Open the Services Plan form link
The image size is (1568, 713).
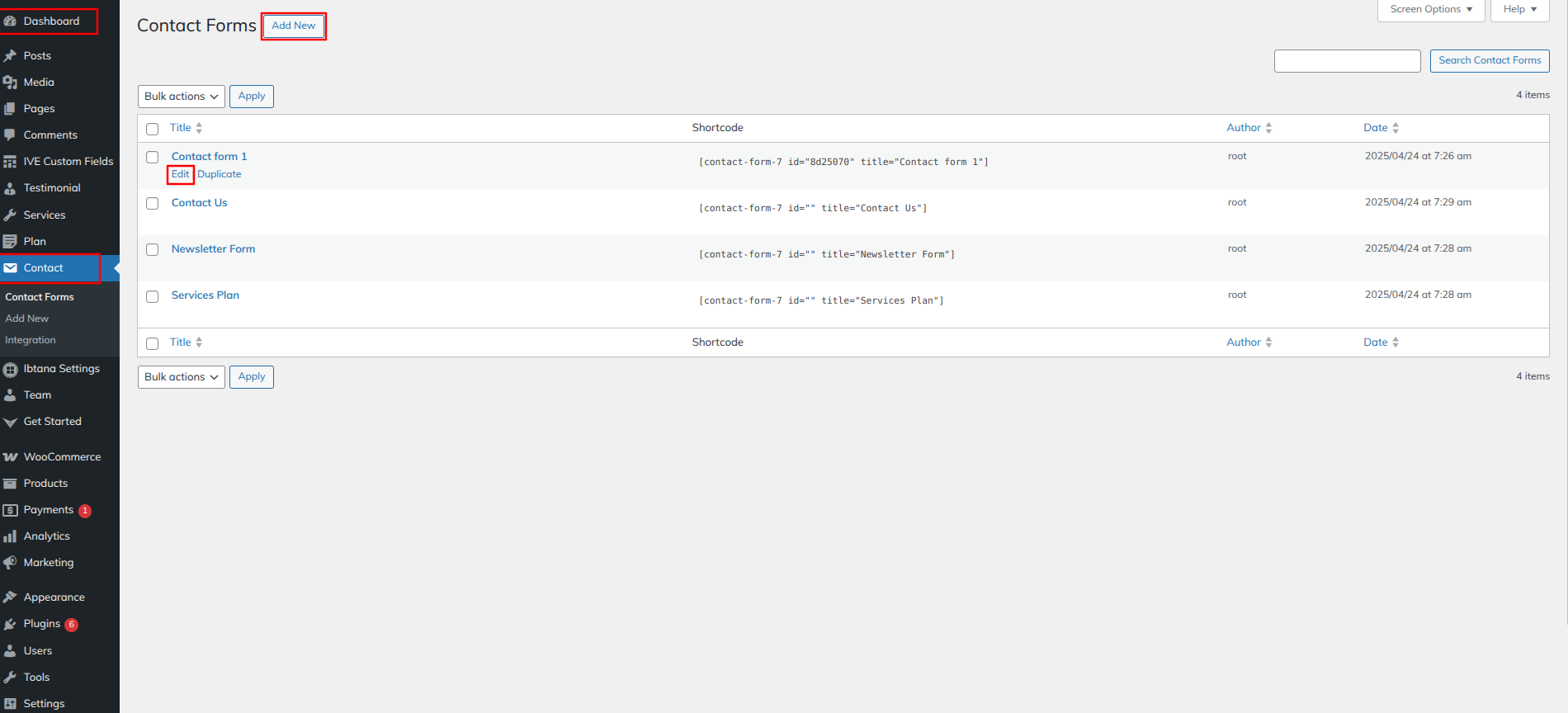[205, 295]
